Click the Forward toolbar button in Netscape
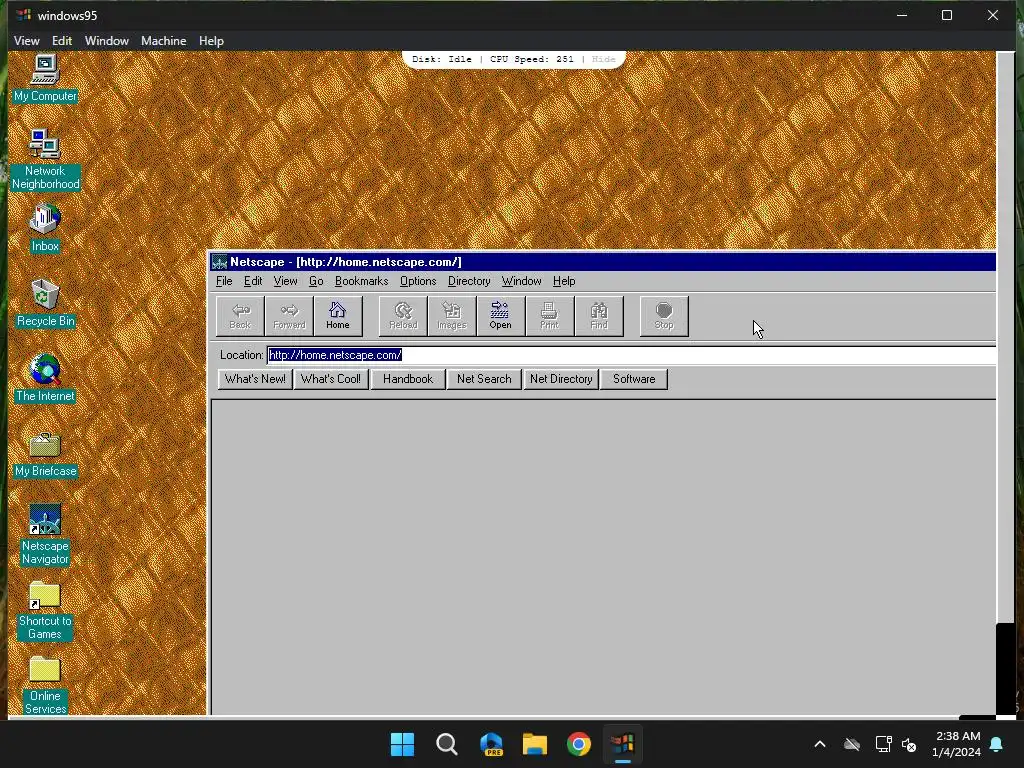 [289, 316]
